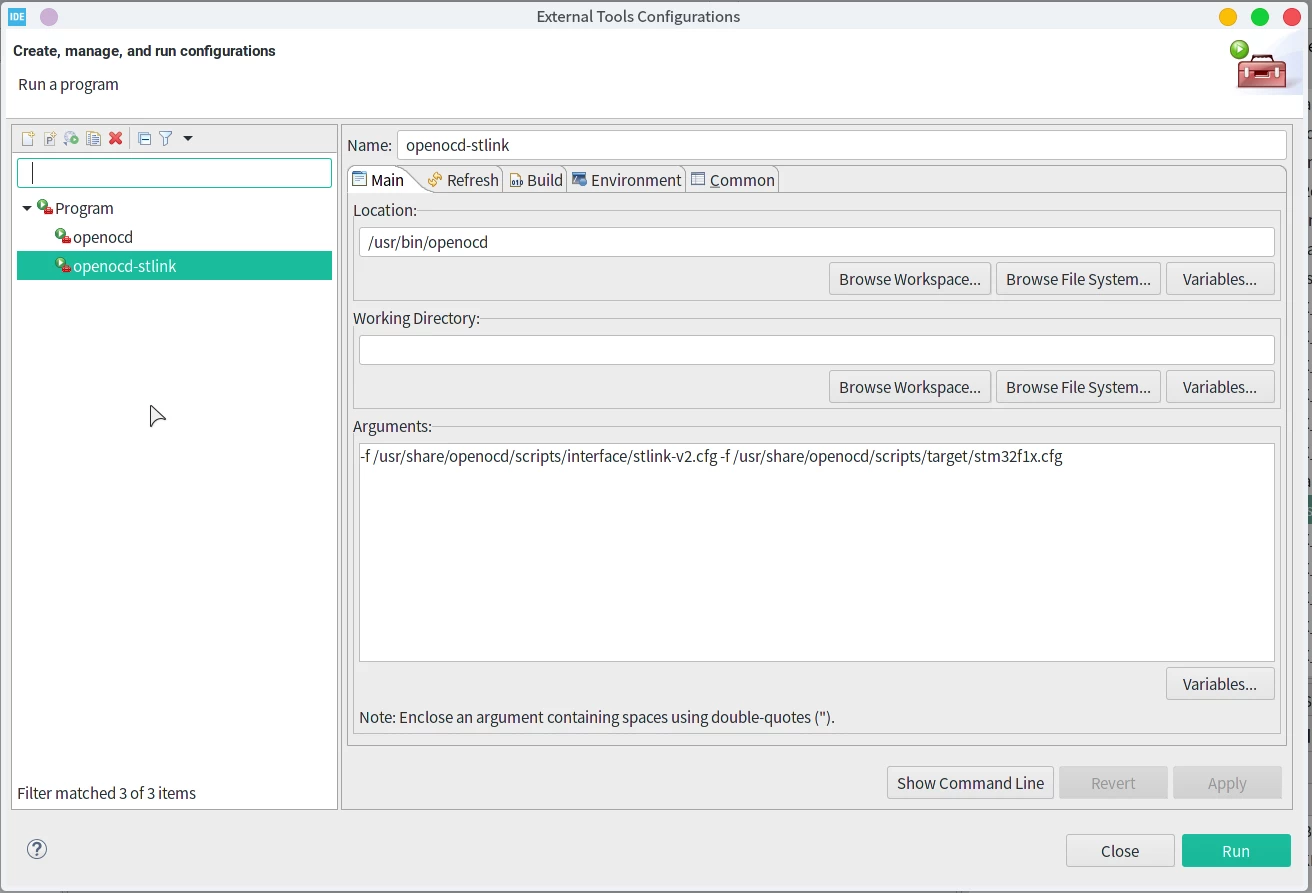This screenshot has height=893, width=1312.
Task: Create a new launch configuration
Action: tap(28, 139)
